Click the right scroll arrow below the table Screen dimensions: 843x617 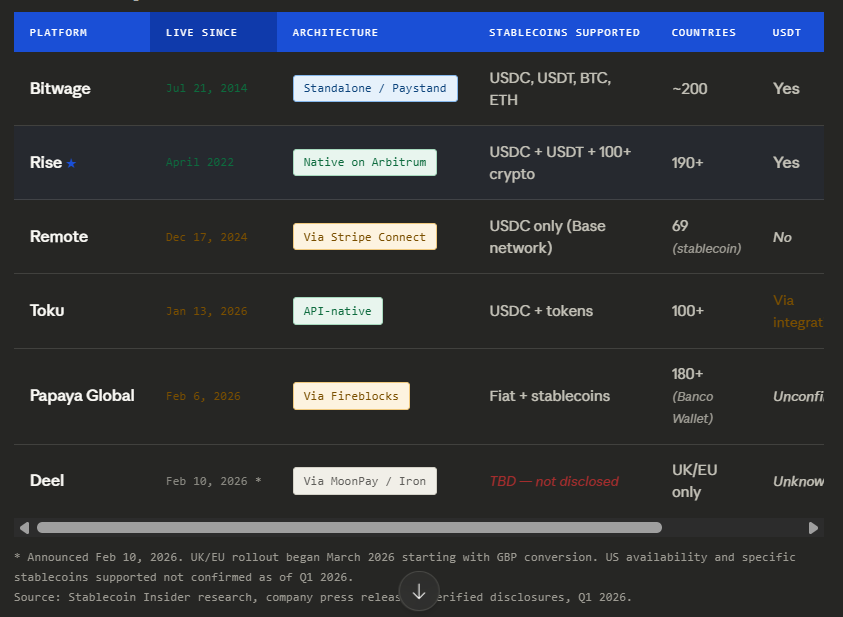[815, 527]
